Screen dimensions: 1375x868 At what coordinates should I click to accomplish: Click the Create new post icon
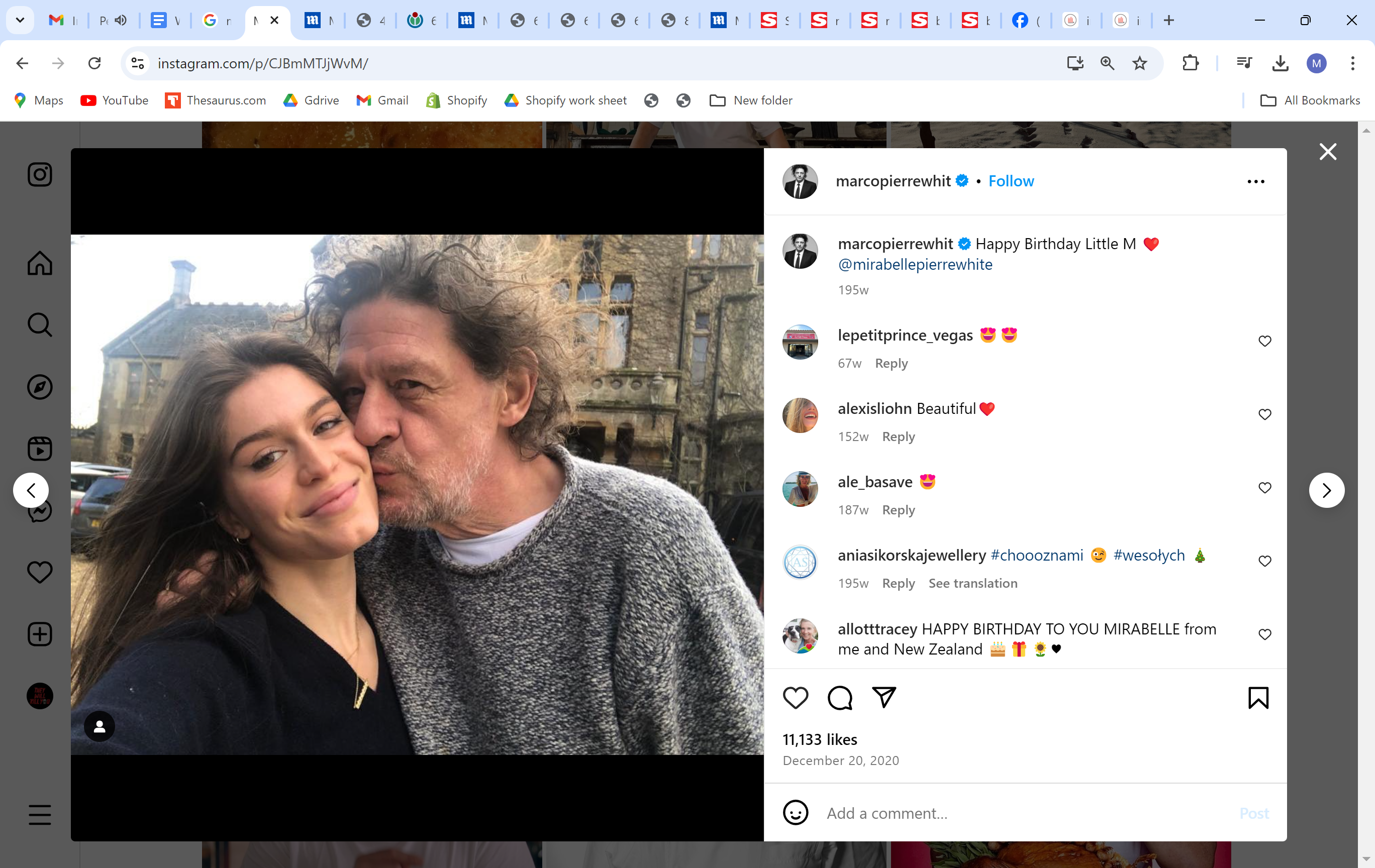pyautogui.click(x=39, y=634)
